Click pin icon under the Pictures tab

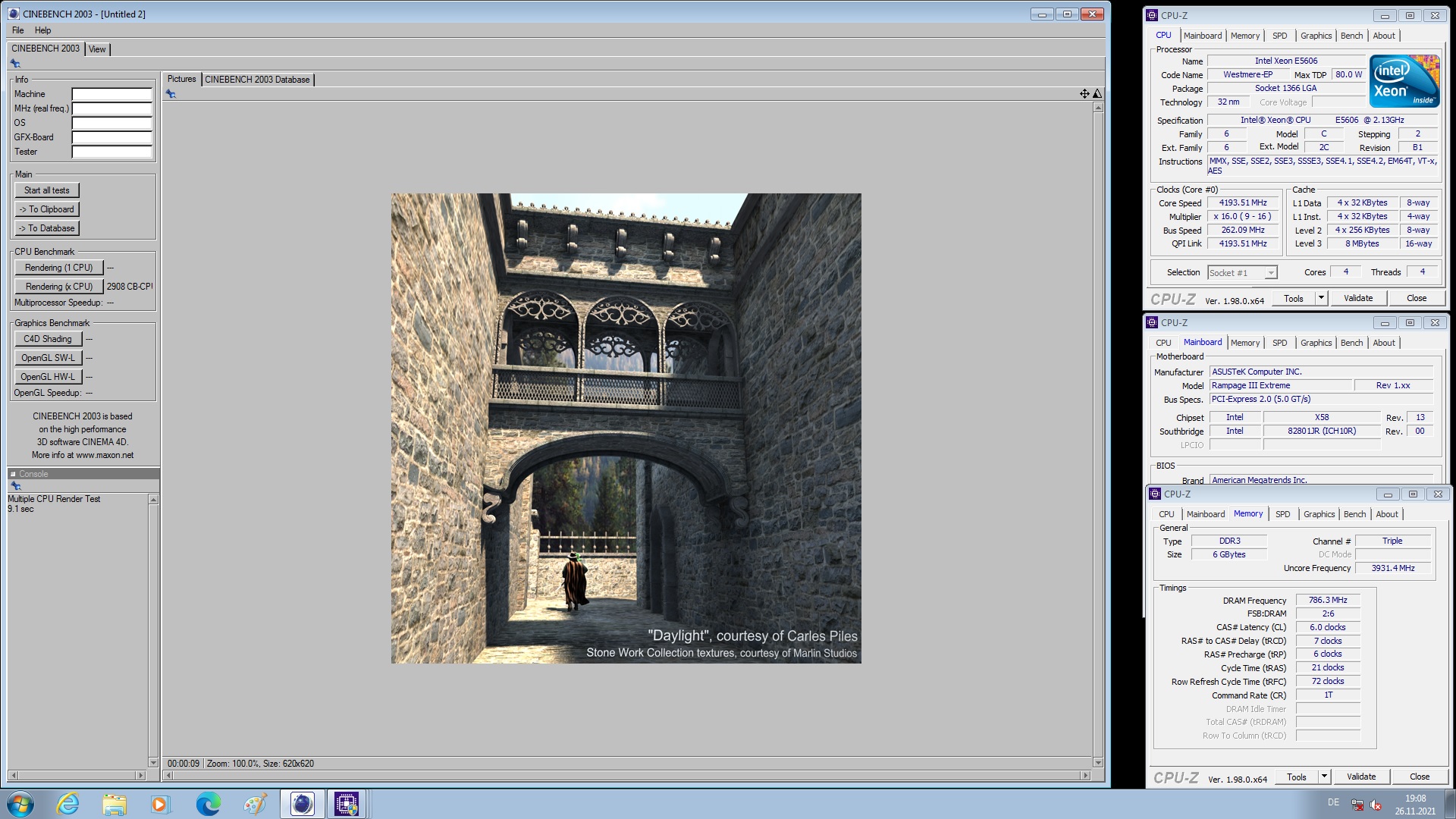point(171,94)
